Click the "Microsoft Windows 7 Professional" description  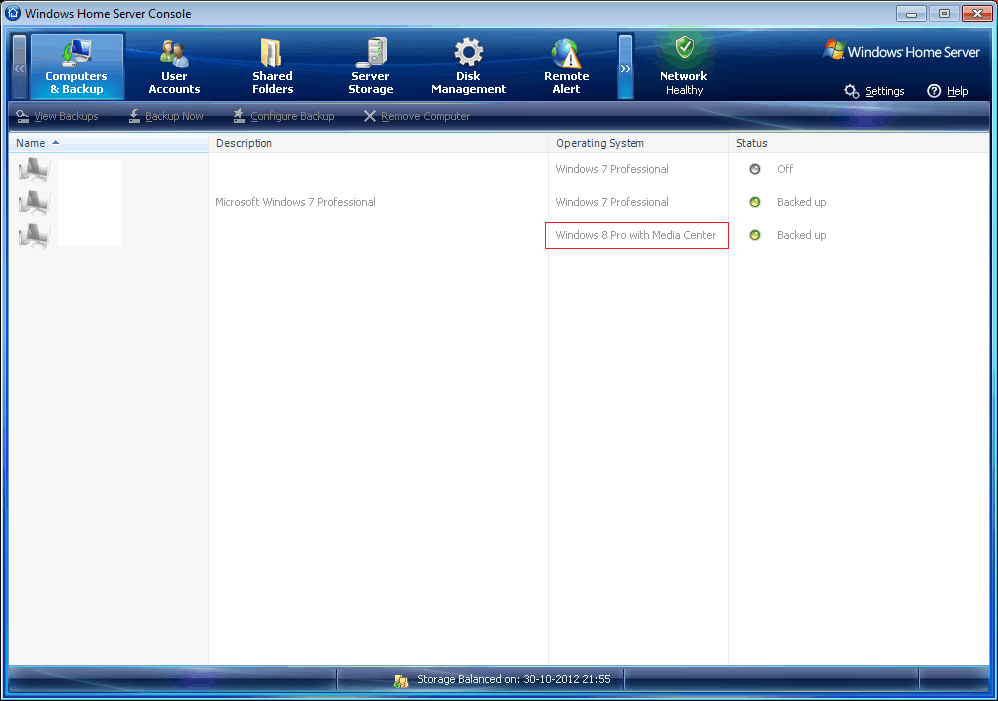295,202
